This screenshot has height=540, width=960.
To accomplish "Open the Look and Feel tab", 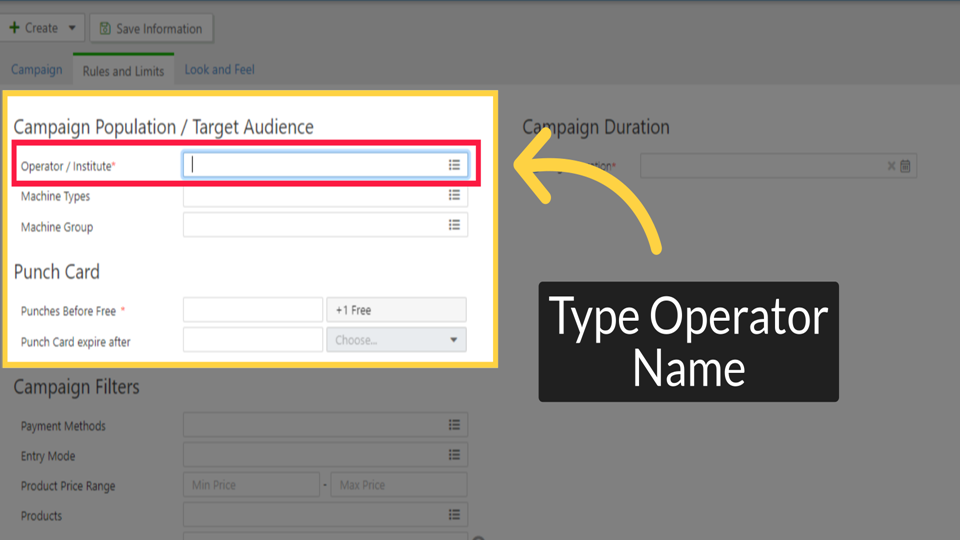I will pos(219,70).
